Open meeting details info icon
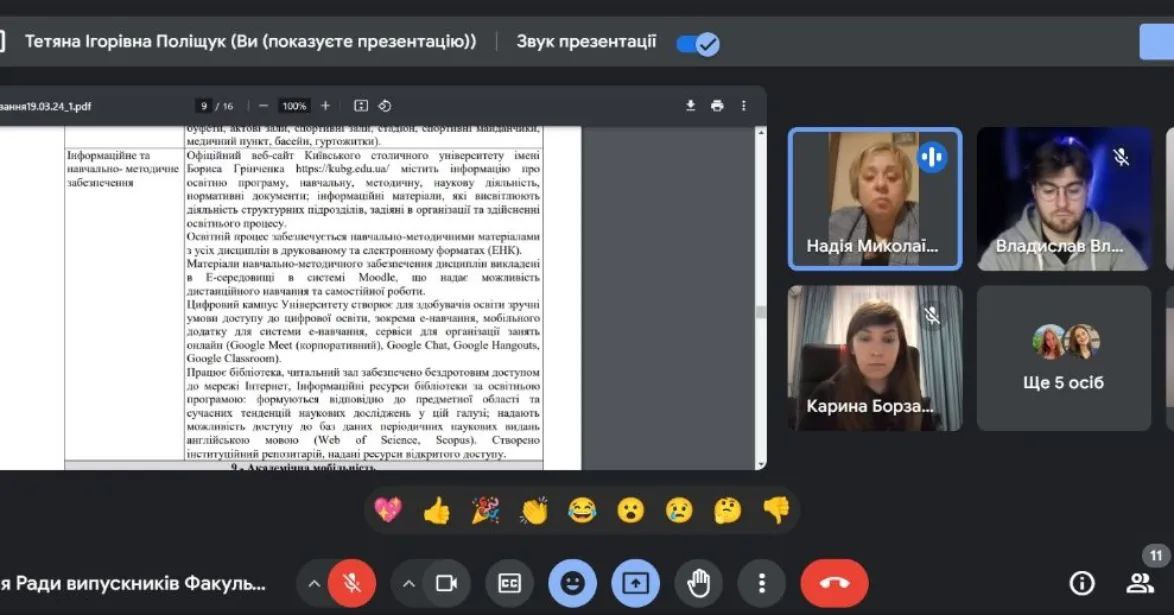 [x=1082, y=583]
